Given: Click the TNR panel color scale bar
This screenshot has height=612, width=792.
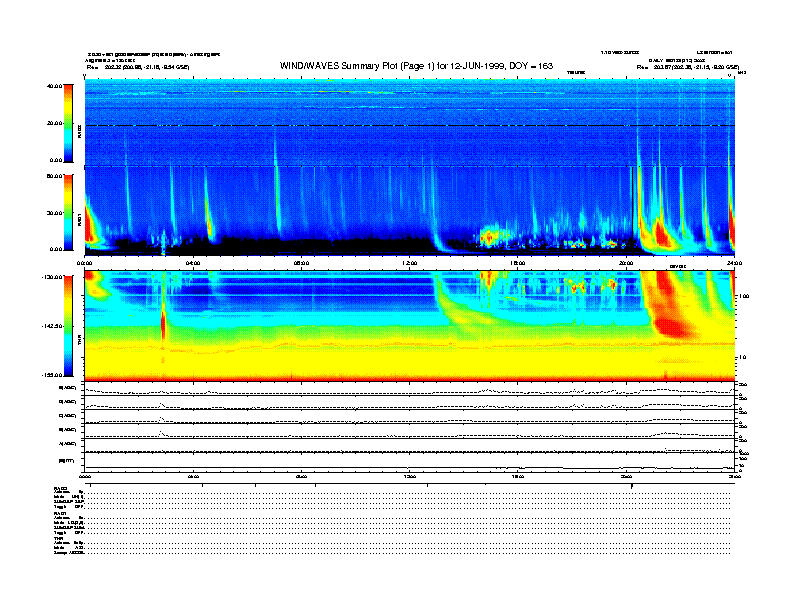Looking at the screenshot, I should 68,326.
